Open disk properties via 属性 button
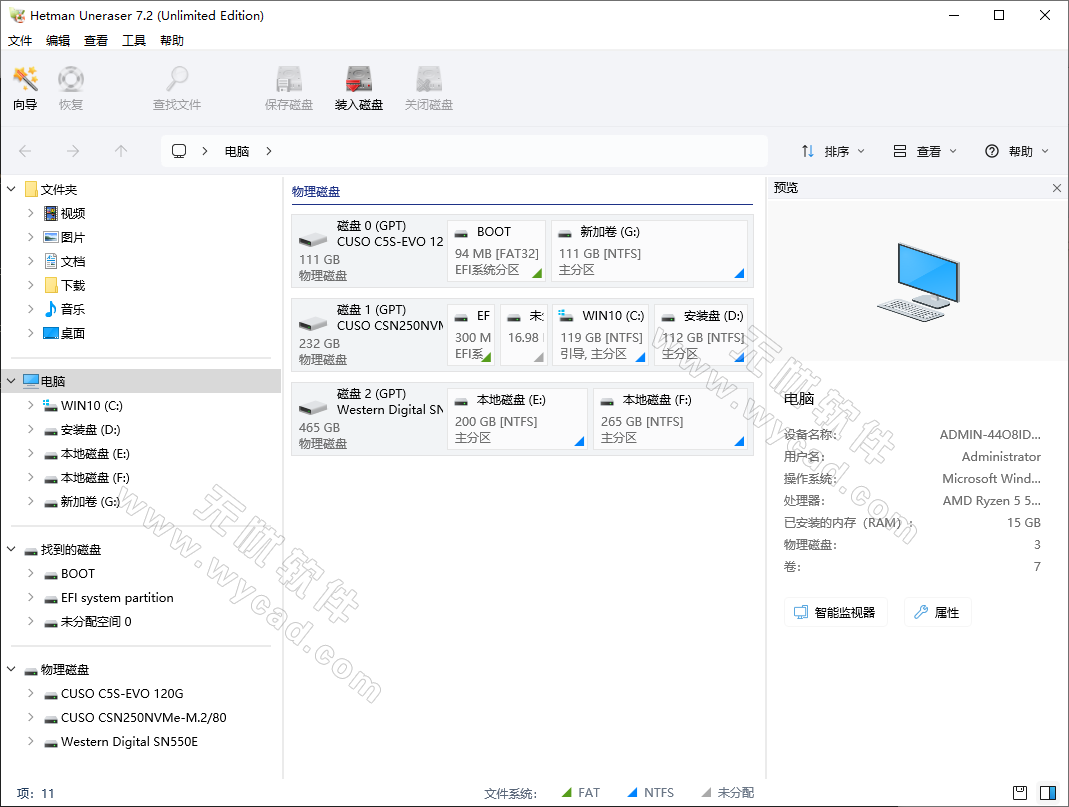This screenshot has width=1069, height=807. click(x=937, y=611)
